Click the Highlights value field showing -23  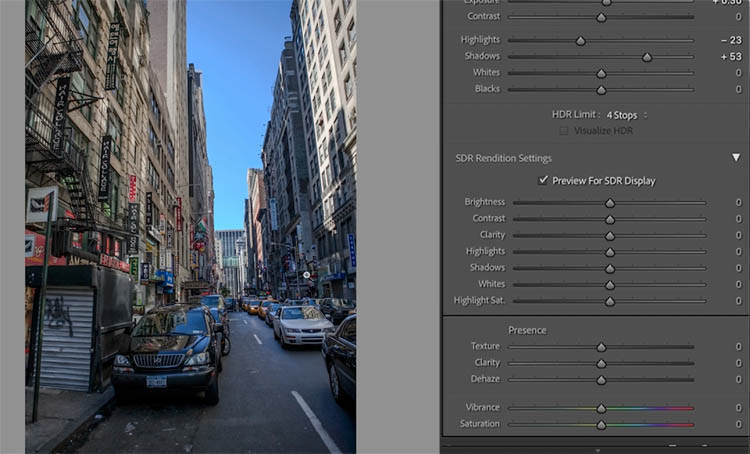tap(730, 41)
